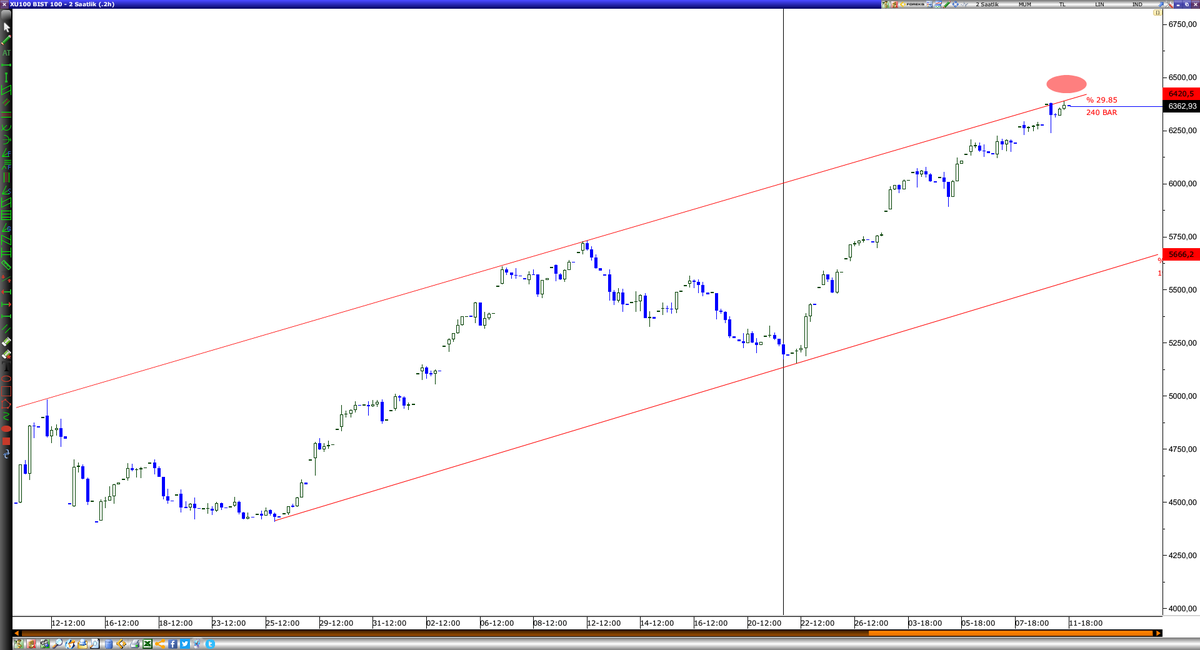
Task: Click the blue four-arrow move icon in top toolbar
Action: (x=956, y=5)
